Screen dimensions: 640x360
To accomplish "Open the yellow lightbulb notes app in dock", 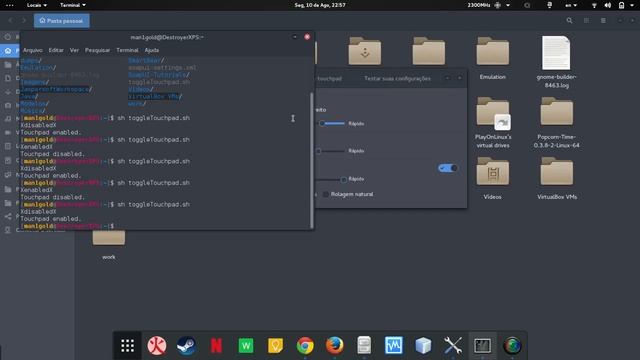I will tap(276, 346).
